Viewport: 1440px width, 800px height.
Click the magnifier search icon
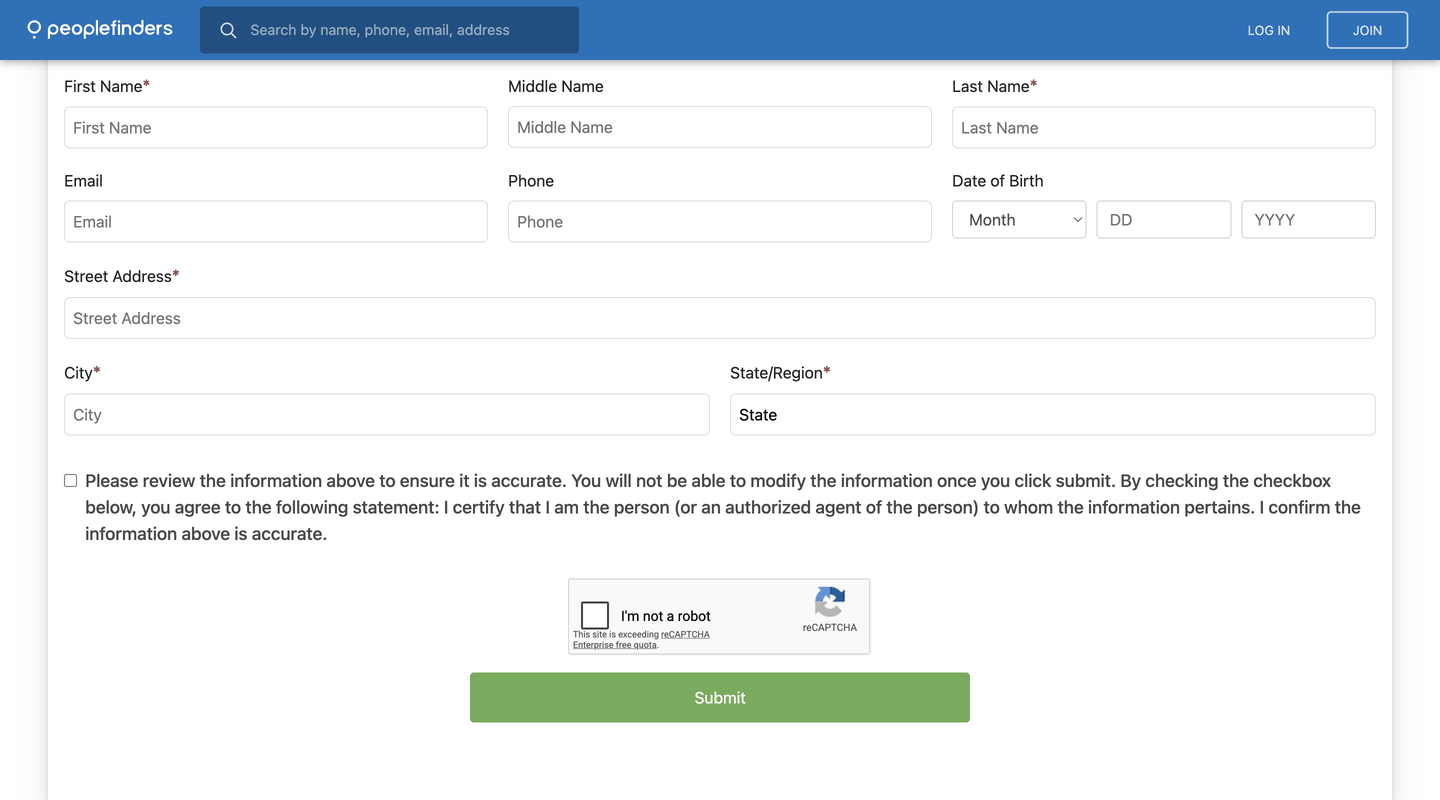(x=228, y=31)
